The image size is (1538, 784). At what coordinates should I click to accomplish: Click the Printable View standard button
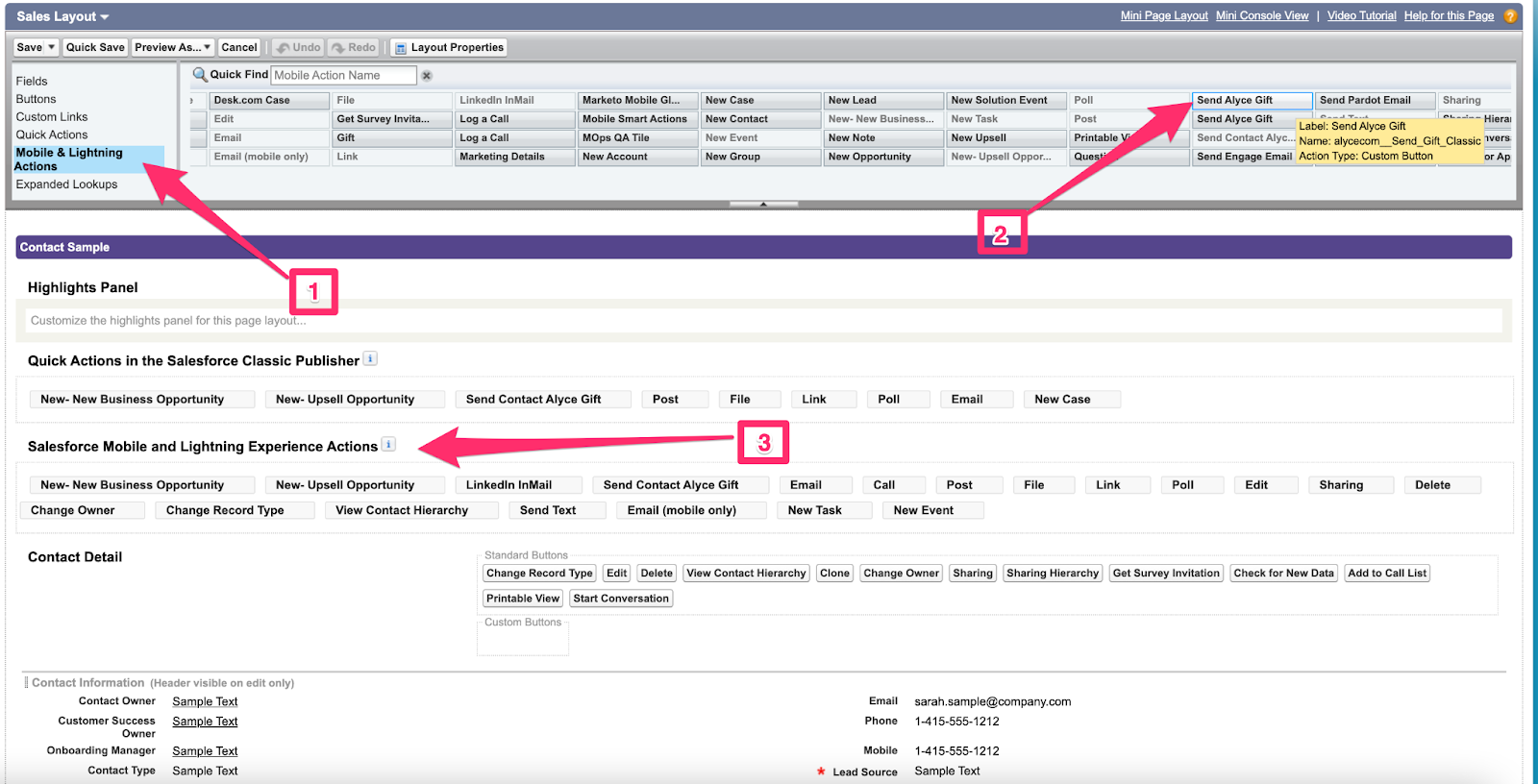tap(523, 599)
